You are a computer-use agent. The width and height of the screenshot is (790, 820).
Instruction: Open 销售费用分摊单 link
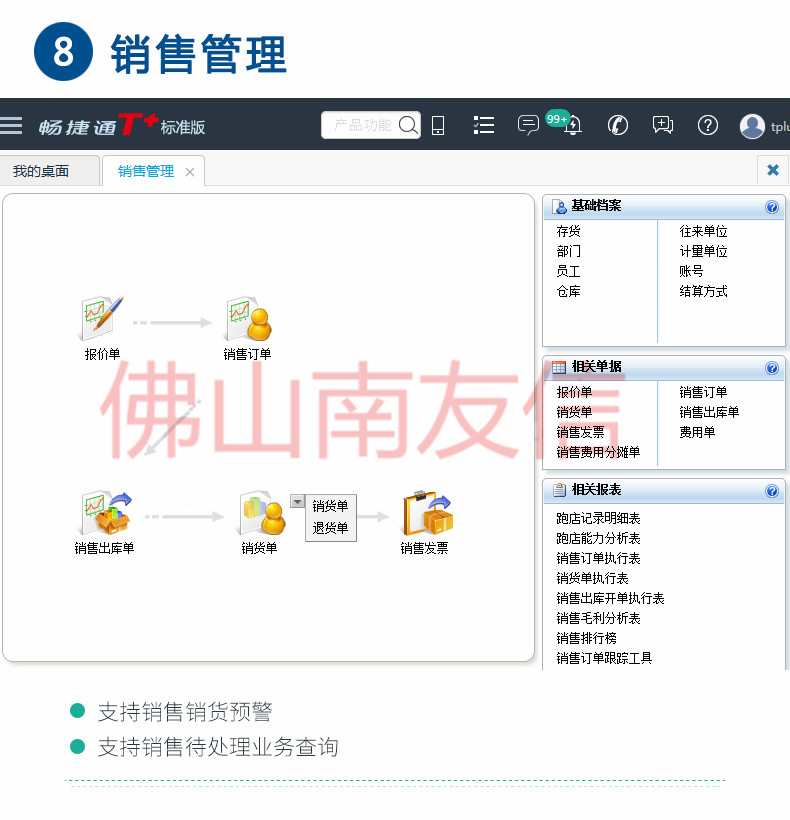tap(598, 452)
